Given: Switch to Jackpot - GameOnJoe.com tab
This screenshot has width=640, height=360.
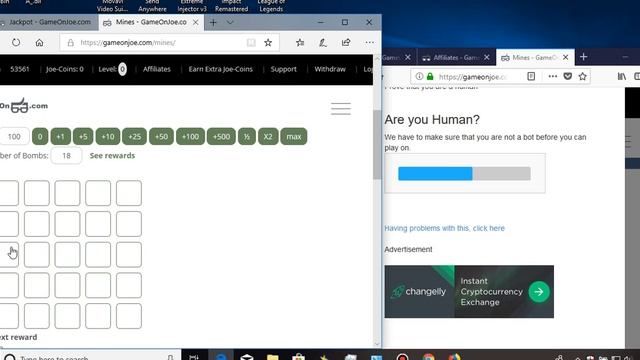Looking at the screenshot, I should point(49,22).
